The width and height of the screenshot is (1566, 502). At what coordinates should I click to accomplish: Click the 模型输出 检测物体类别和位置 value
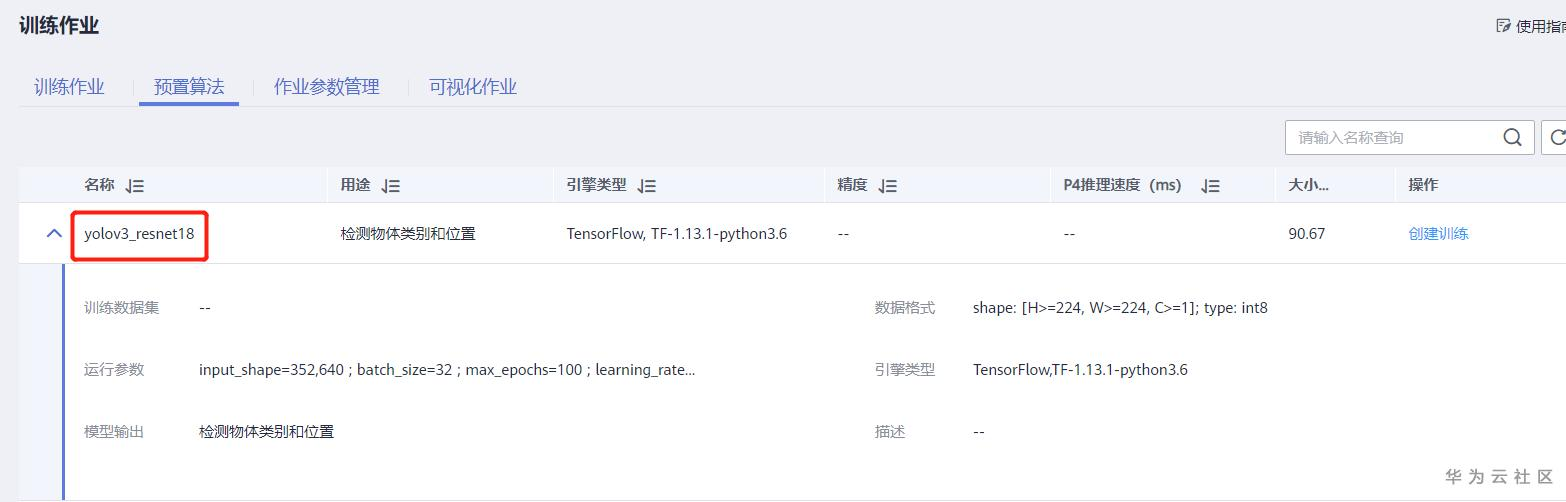[x=266, y=432]
